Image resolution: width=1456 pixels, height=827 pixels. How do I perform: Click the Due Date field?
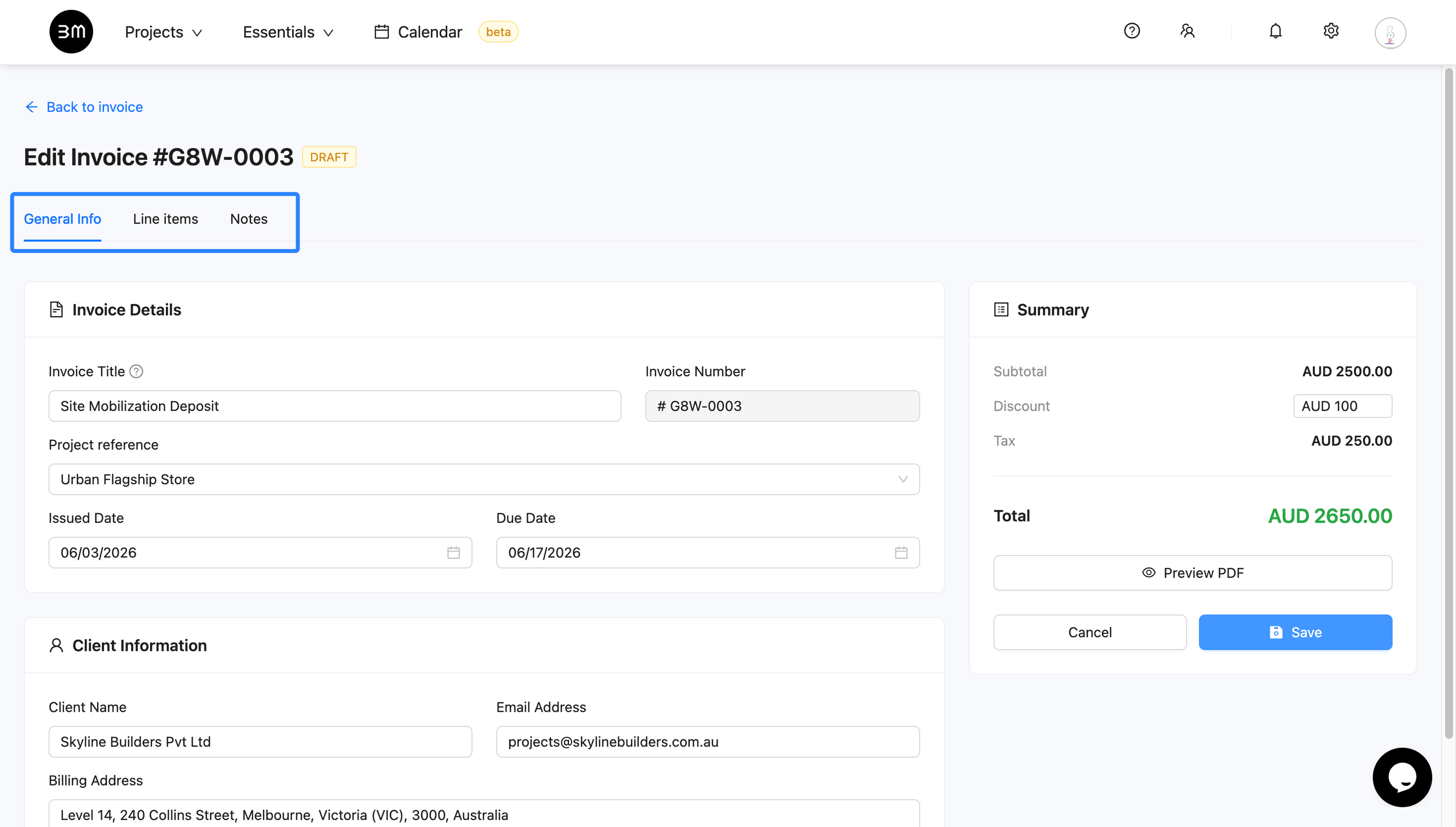[x=708, y=553]
